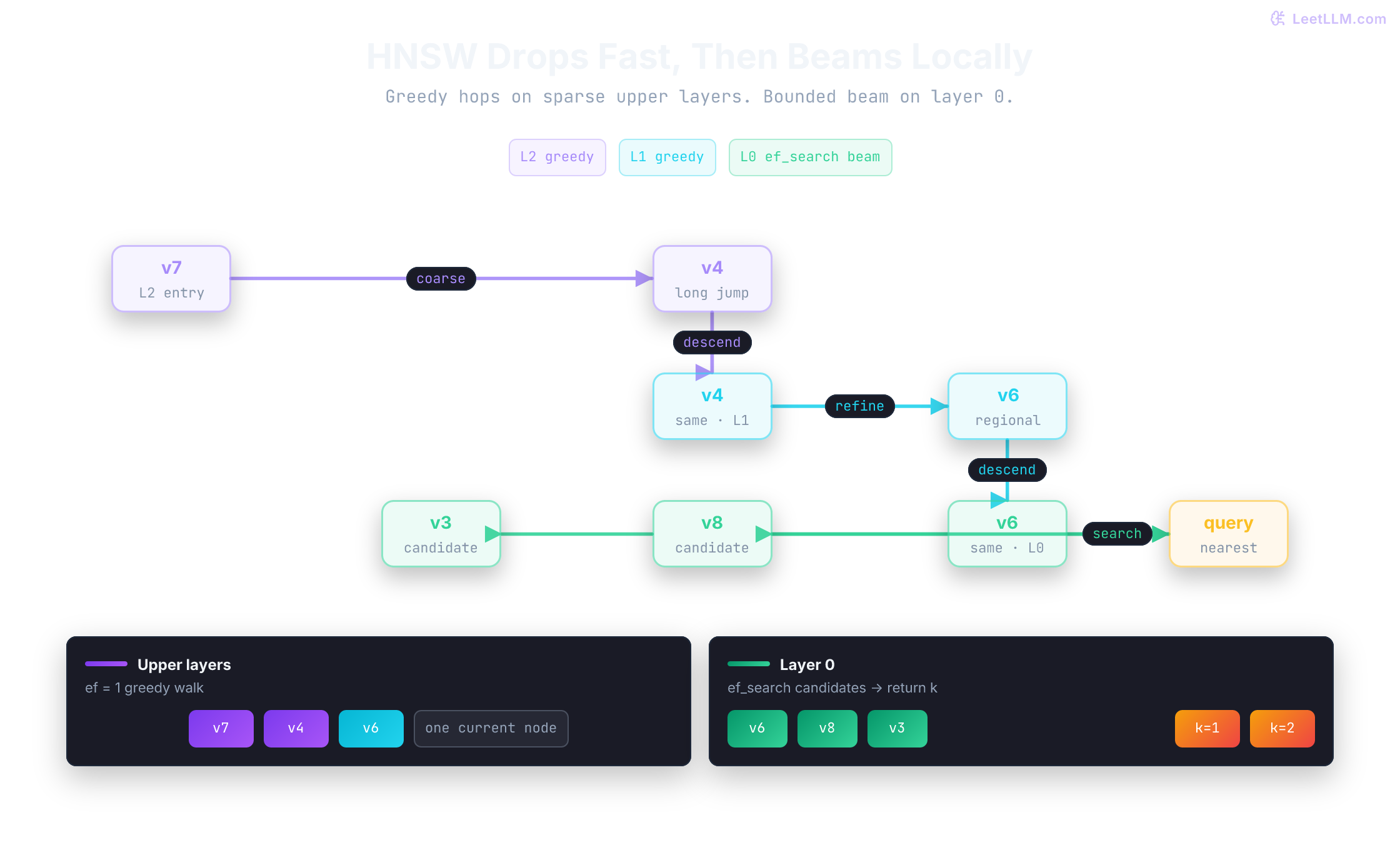Select the v7 L2 entry node

[171, 279]
